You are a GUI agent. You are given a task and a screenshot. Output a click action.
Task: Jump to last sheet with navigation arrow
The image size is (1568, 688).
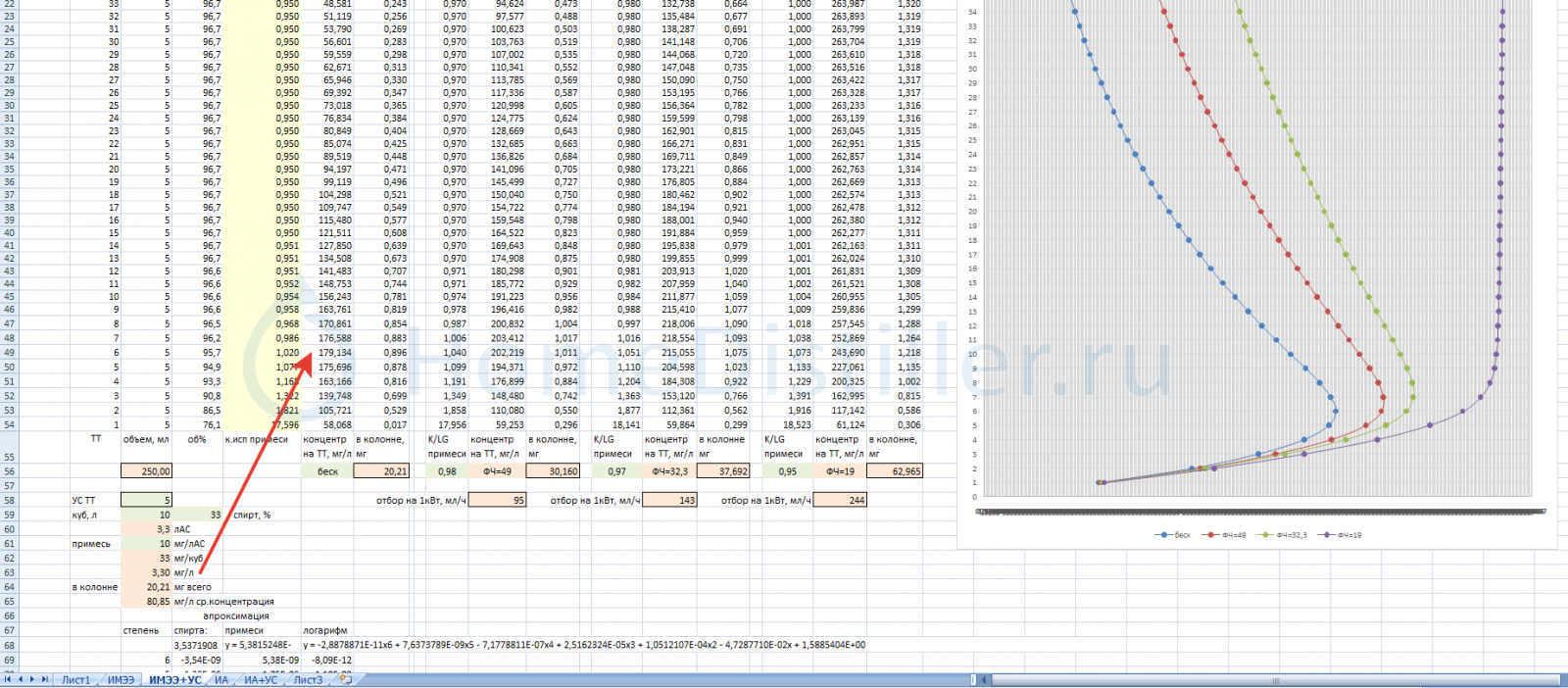[x=45, y=679]
